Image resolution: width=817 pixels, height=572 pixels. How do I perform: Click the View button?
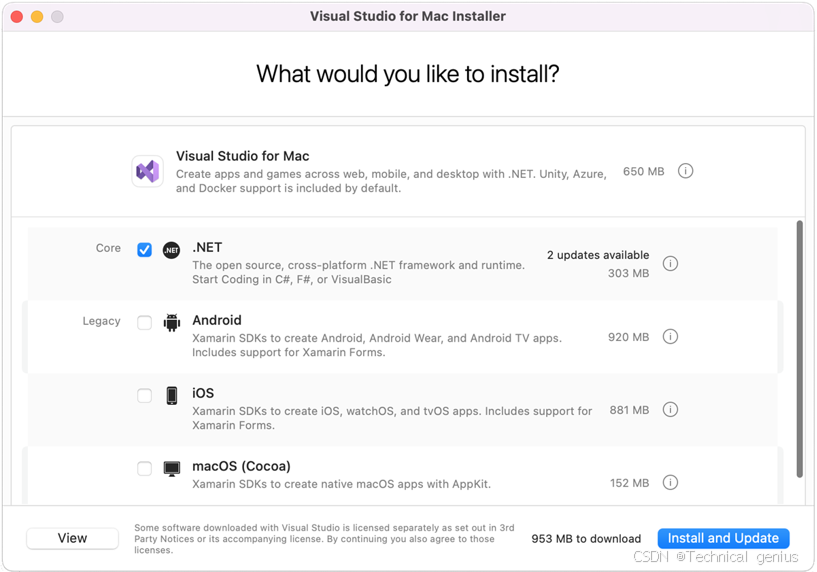[x=72, y=538]
